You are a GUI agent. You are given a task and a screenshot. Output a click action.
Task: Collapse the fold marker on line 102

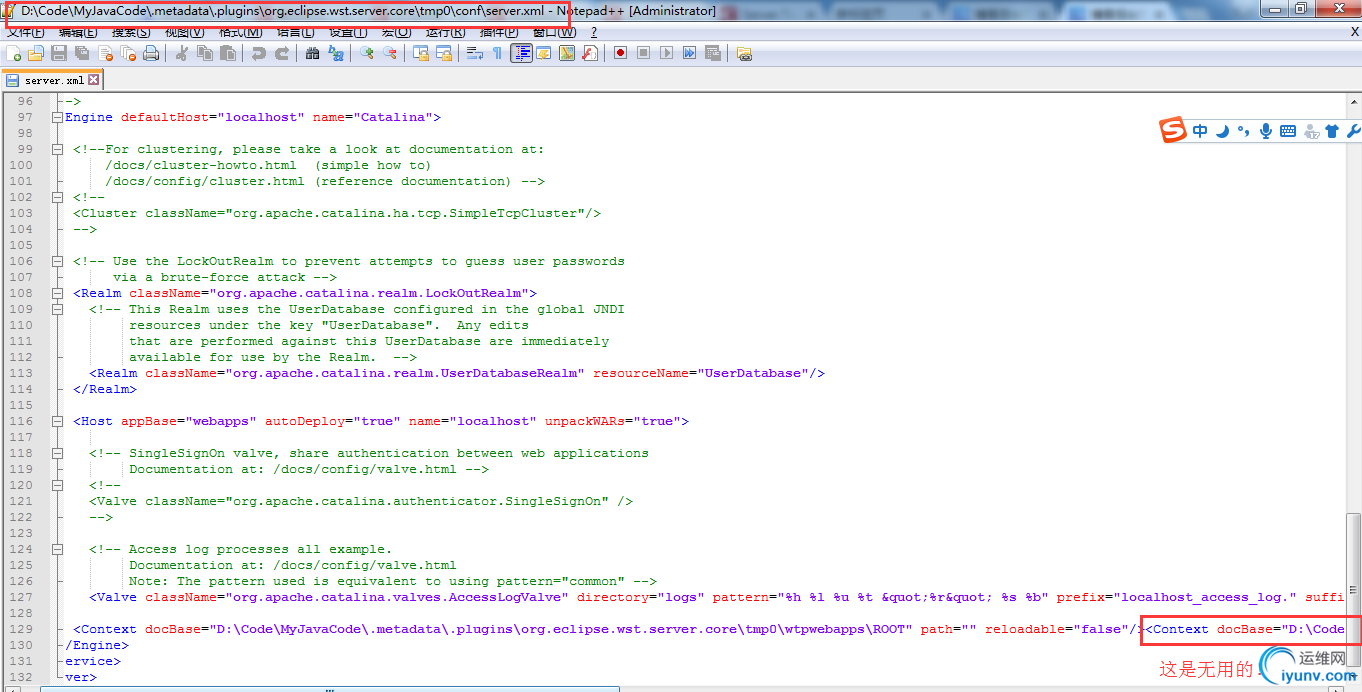57,197
